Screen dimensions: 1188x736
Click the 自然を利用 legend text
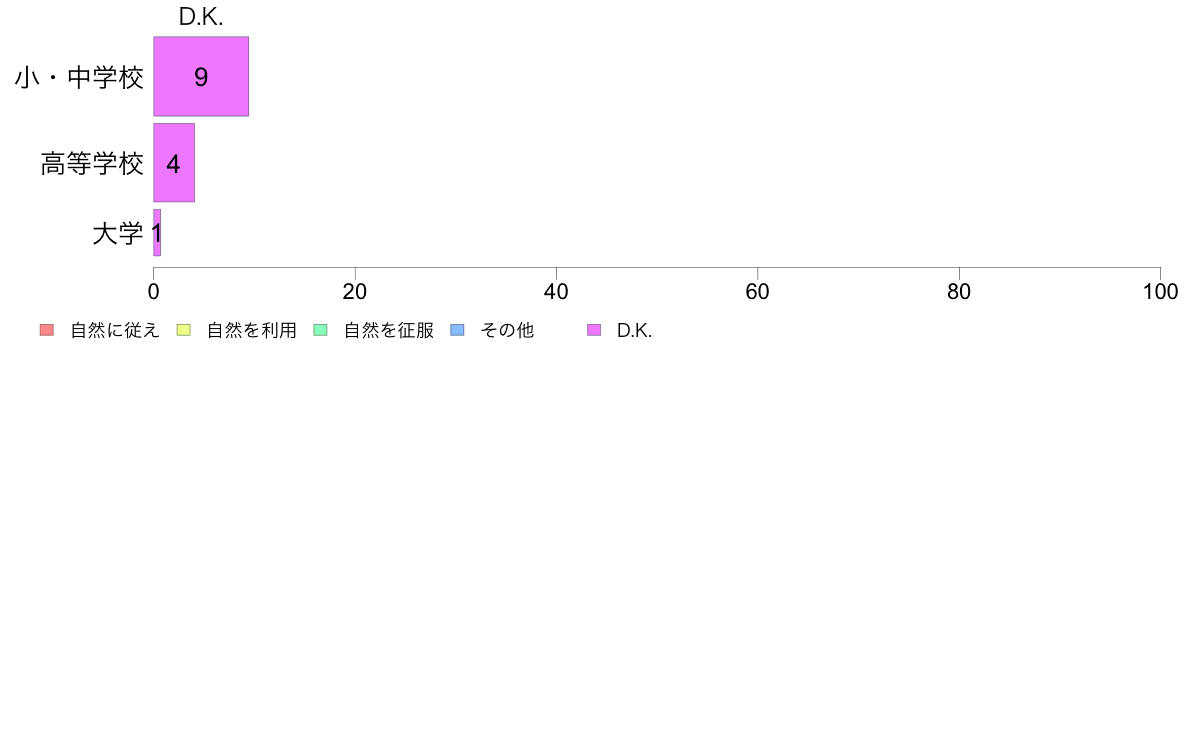click(x=252, y=330)
